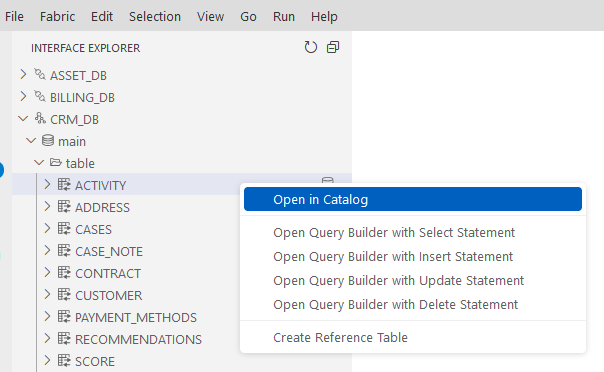Collapse the CRM_DB node
The width and height of the screenshot is (604, 372).
pyautogui.click(x=23, y=119)
